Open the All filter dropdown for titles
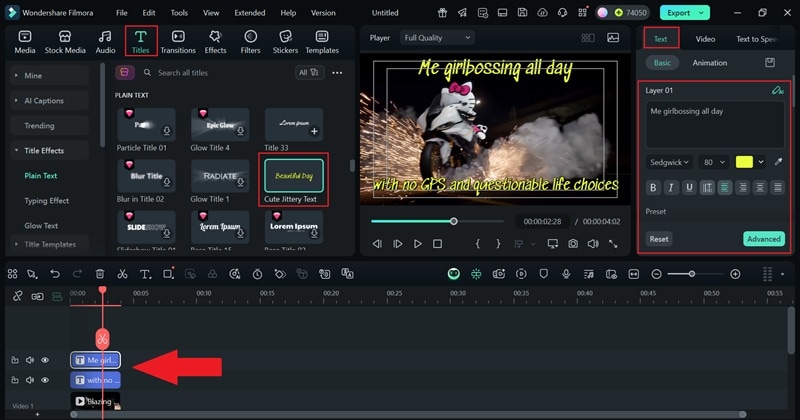Screen dimensions: 800x420 coord(309,72)
